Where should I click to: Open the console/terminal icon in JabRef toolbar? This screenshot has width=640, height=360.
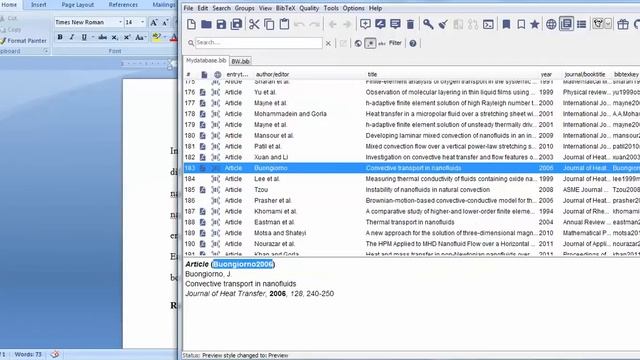pos(488,24)
